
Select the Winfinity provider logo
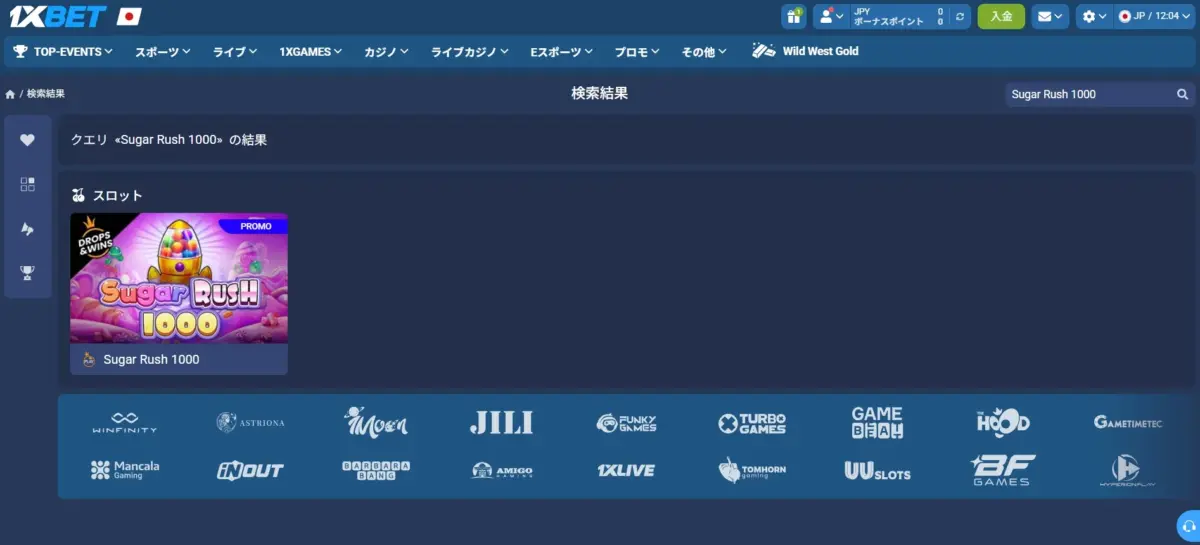click(124, 423)
